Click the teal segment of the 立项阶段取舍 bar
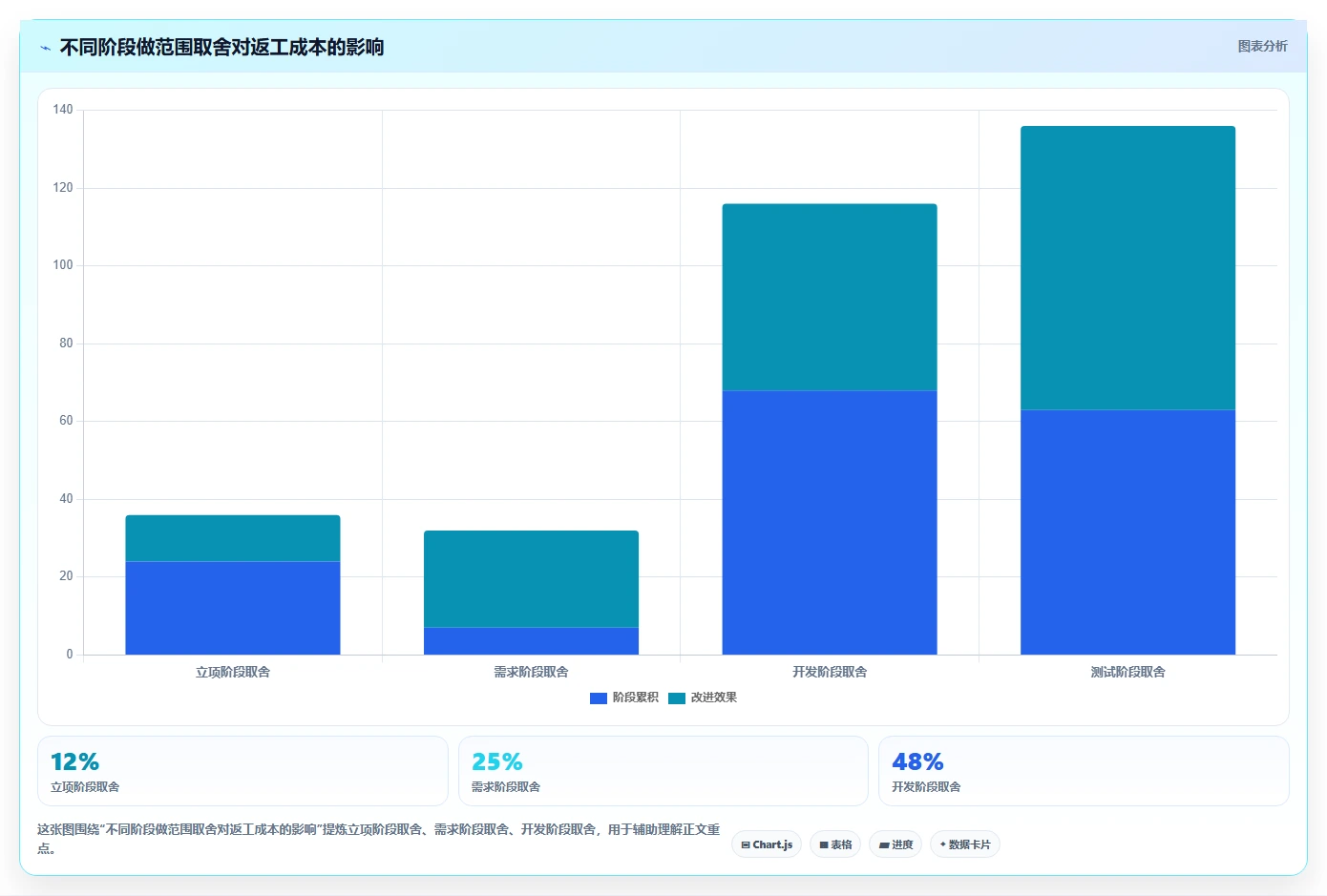Screen dimensions: 1327x896 (233, 538)
